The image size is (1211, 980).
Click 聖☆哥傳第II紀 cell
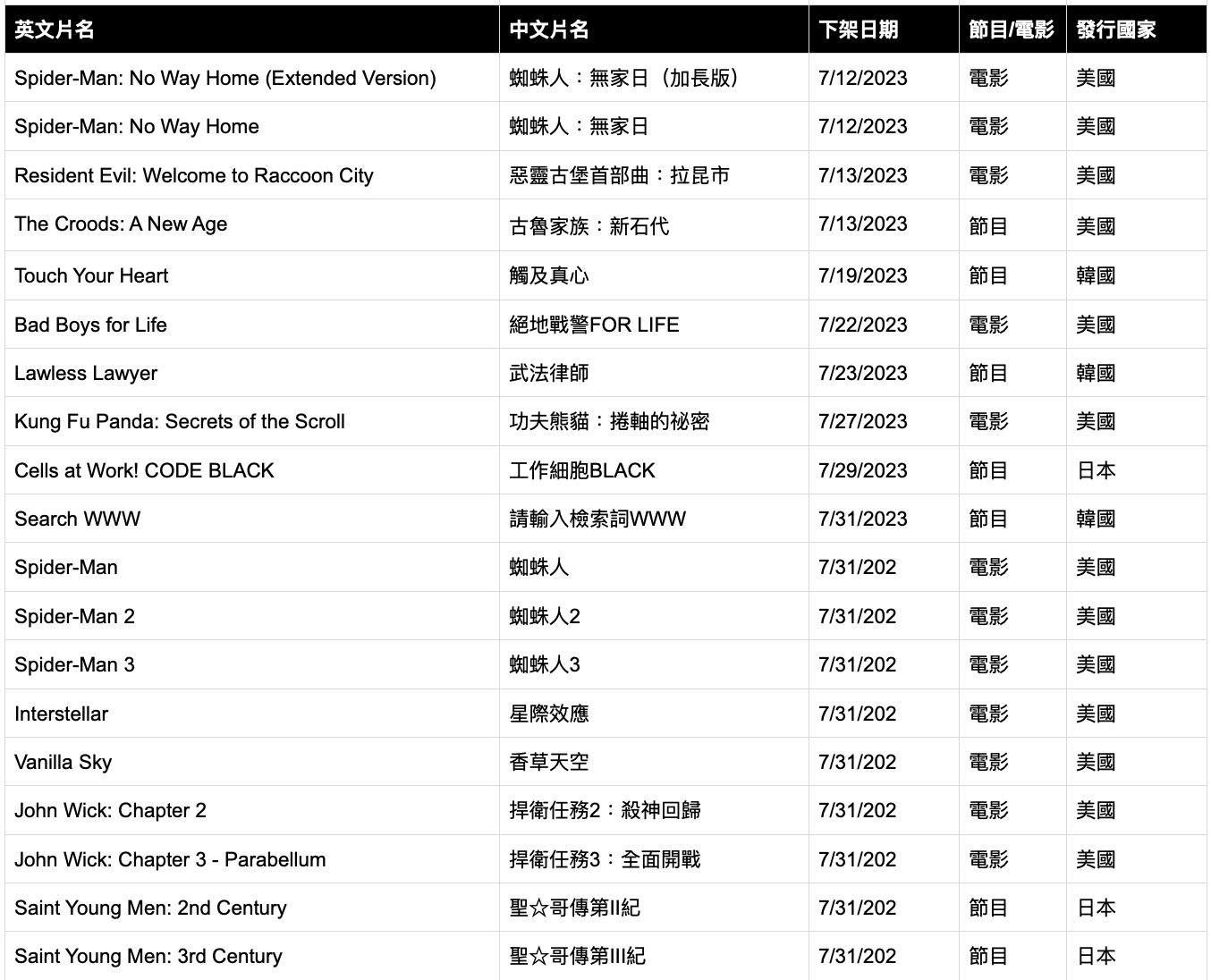(x=654, y=908)
